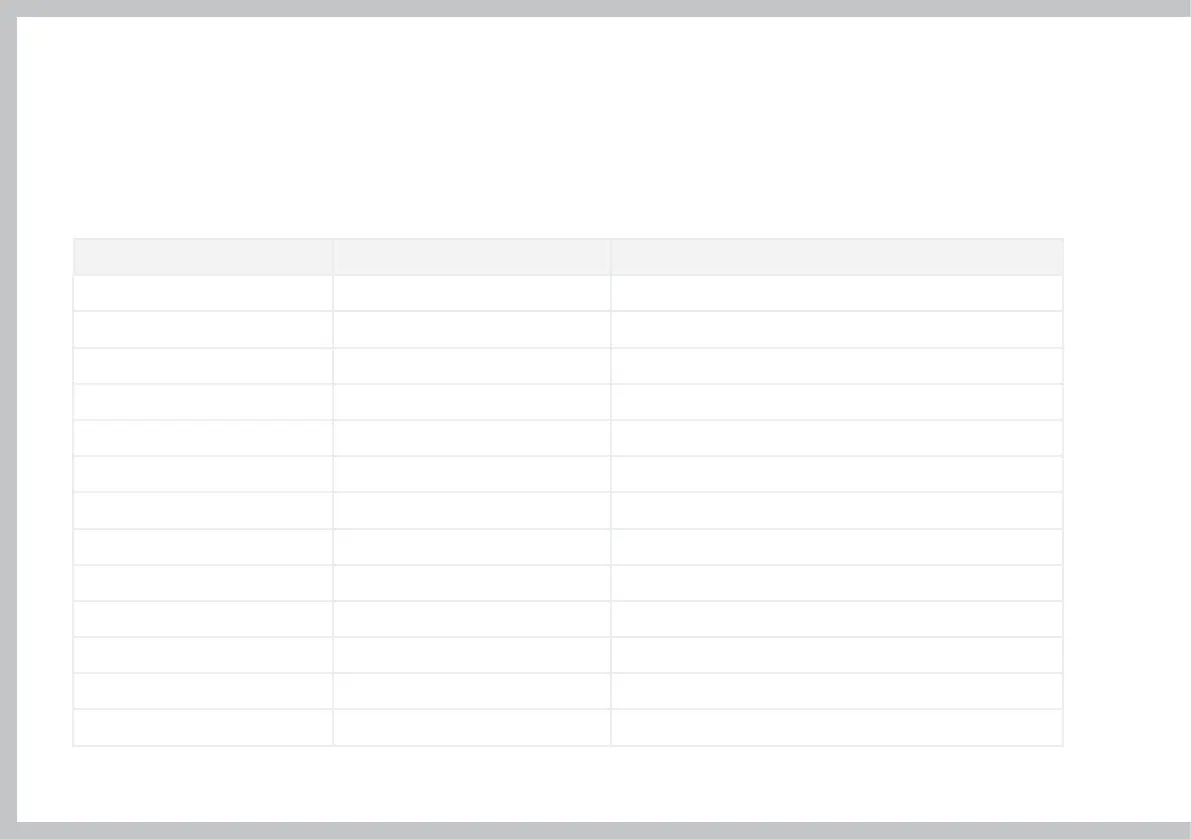The height and width of the screenshot is (839, 1191).
Task: Select first data row cell in middle column
Action: 471,293
